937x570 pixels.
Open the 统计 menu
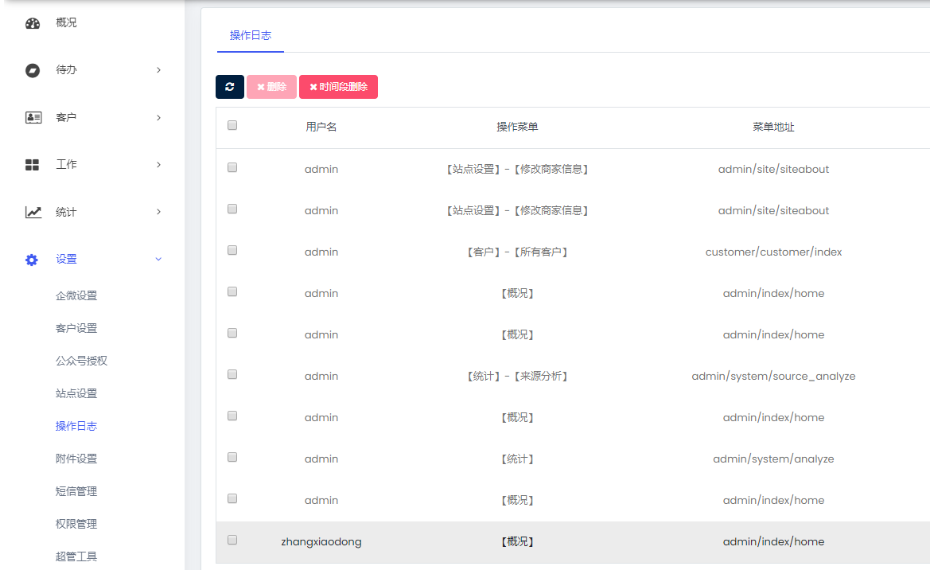[66, 212]
